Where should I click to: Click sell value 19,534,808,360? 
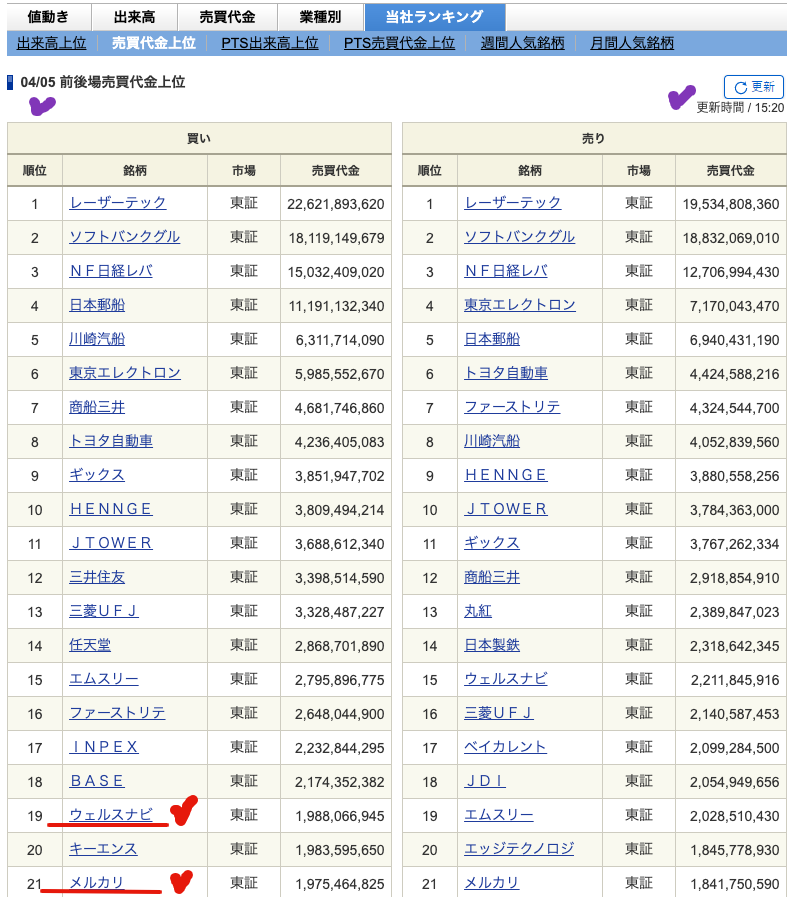(x=731, y=204)
